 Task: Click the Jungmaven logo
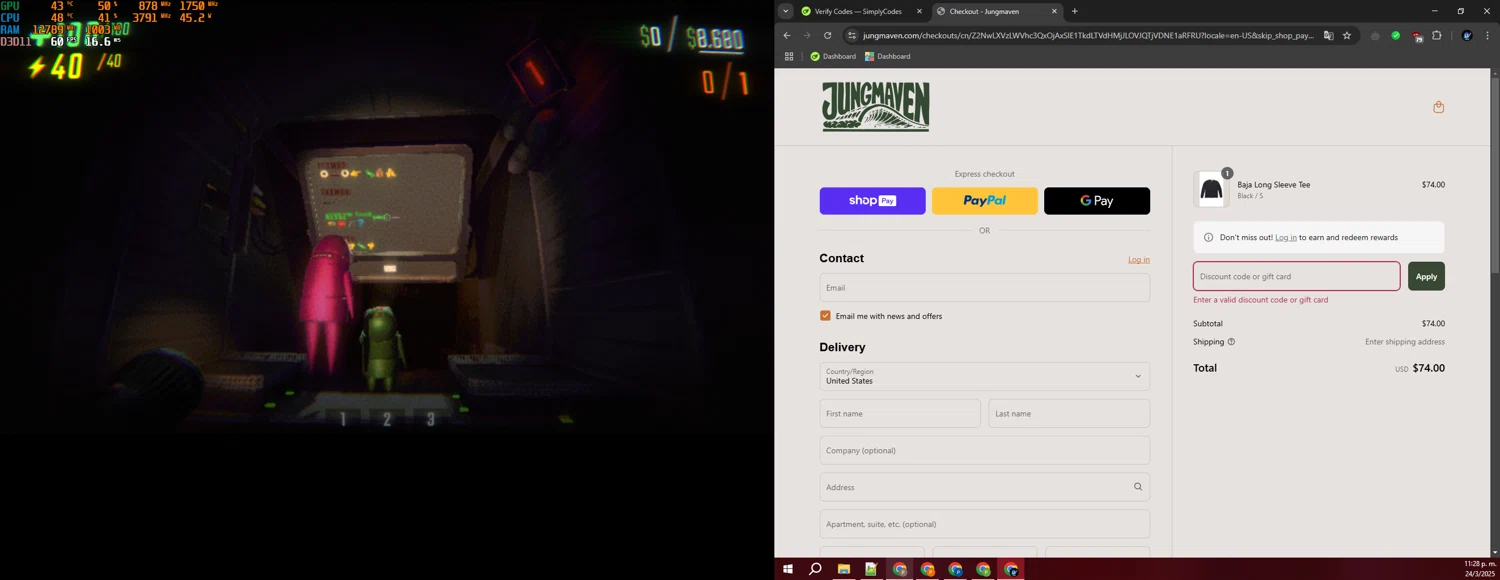click(x=876, y=107)
